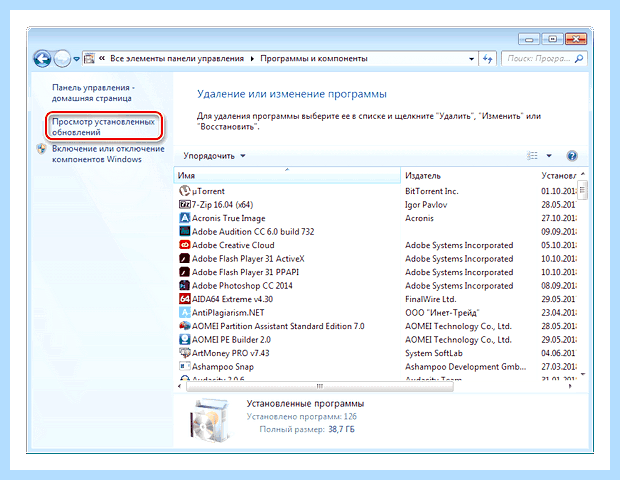620x480 pixels.
Task: Sort by the 'Имя' column header
Action: pos(287,175)
